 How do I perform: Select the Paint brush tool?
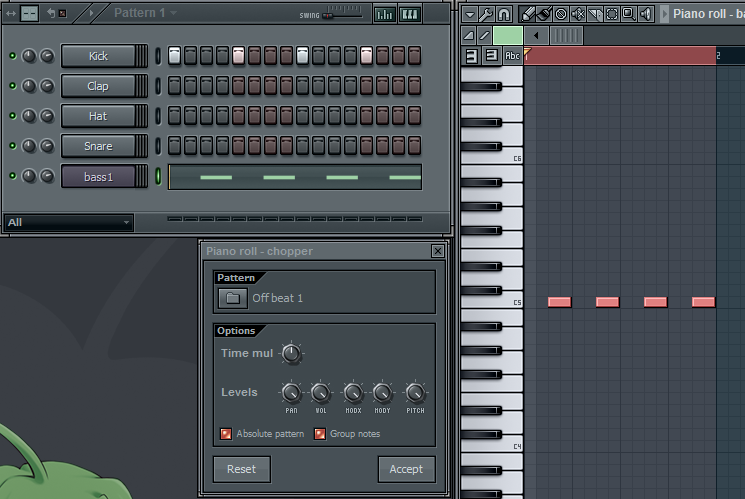543,14
